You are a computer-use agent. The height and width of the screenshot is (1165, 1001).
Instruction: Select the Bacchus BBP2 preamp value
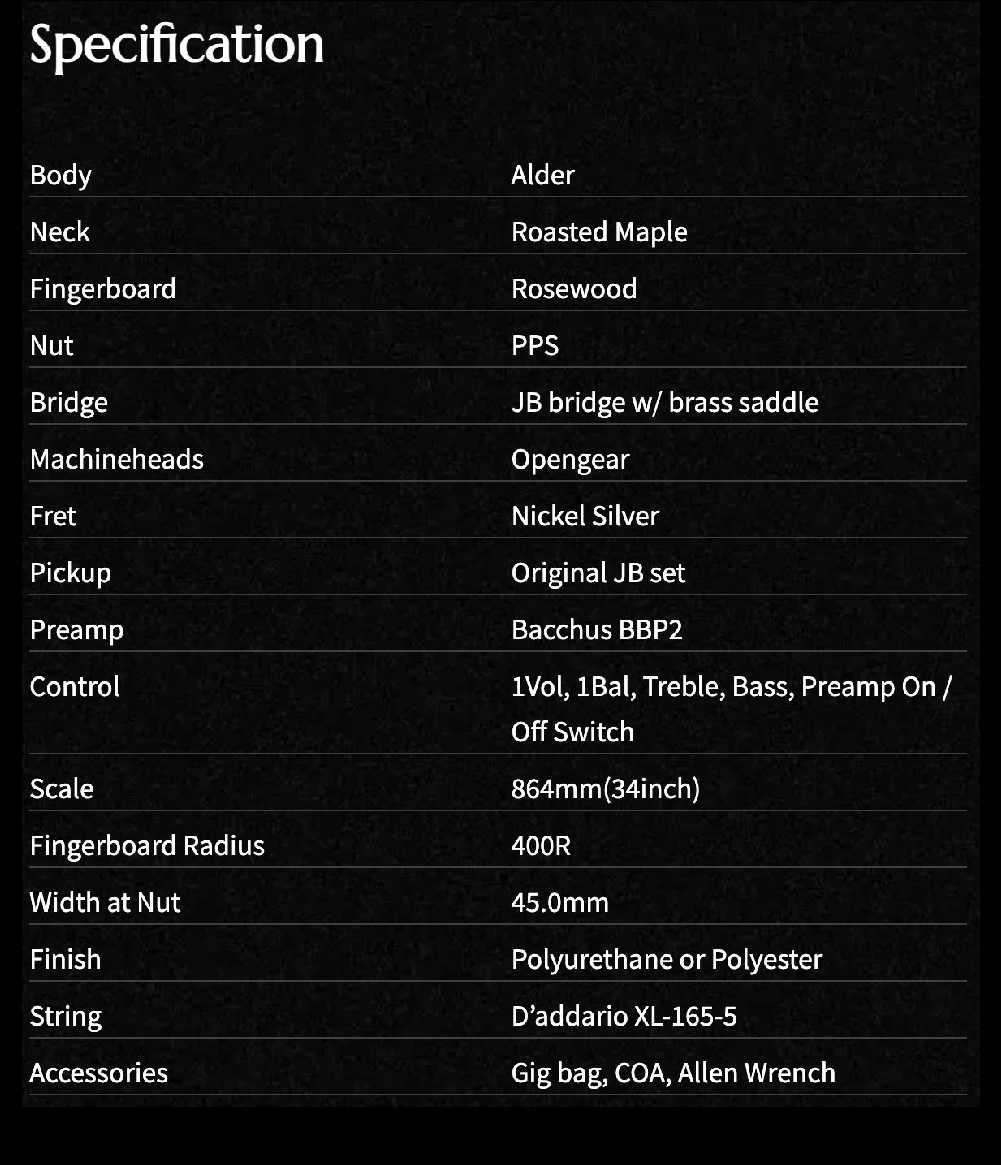[597, 630]
